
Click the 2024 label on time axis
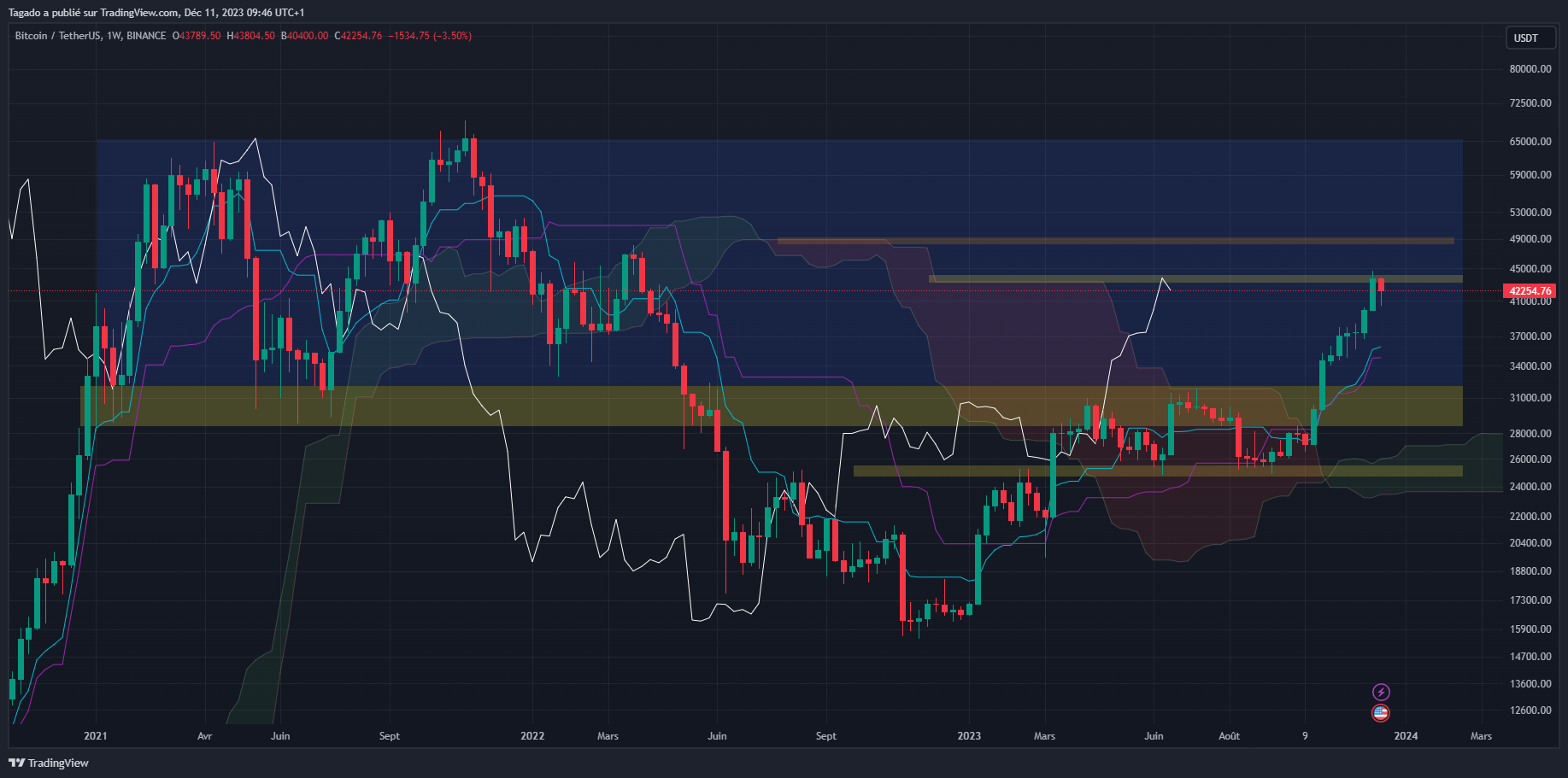coord(1406,736)
